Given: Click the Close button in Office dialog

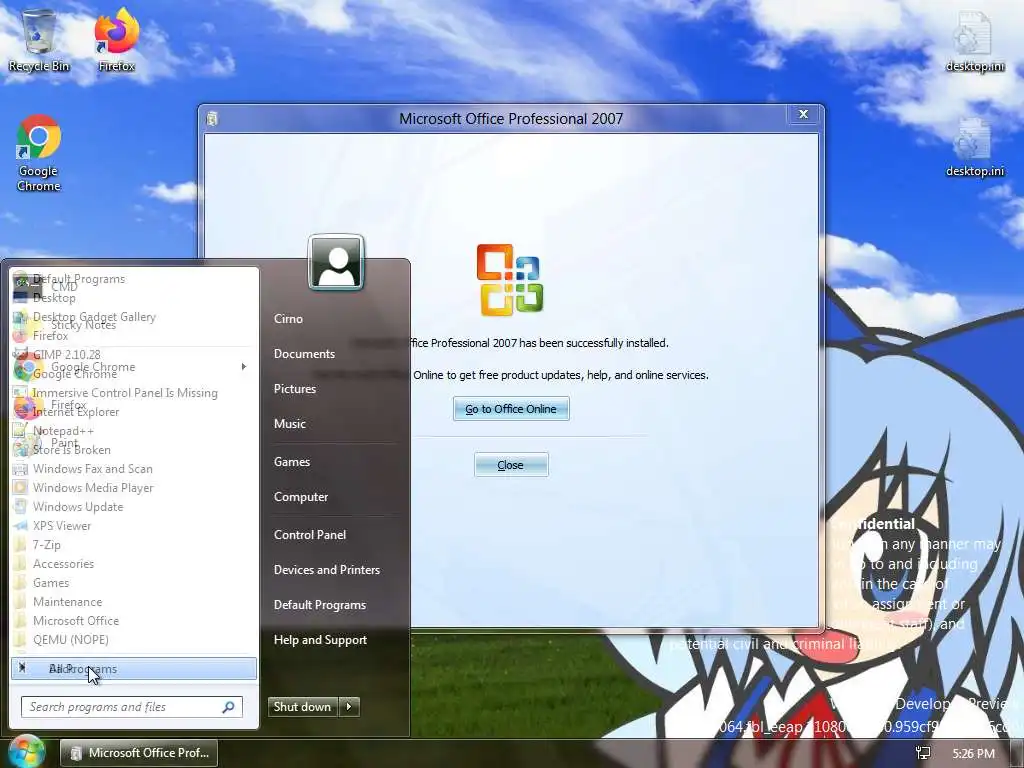Looking at the screenshot, I should pos(511,465).
